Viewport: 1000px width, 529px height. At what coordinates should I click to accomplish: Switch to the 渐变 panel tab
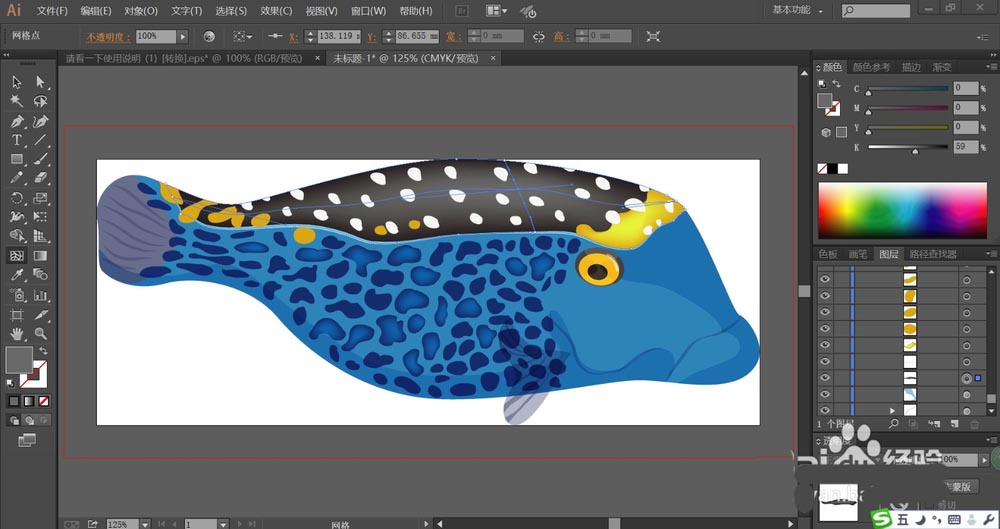941,67
